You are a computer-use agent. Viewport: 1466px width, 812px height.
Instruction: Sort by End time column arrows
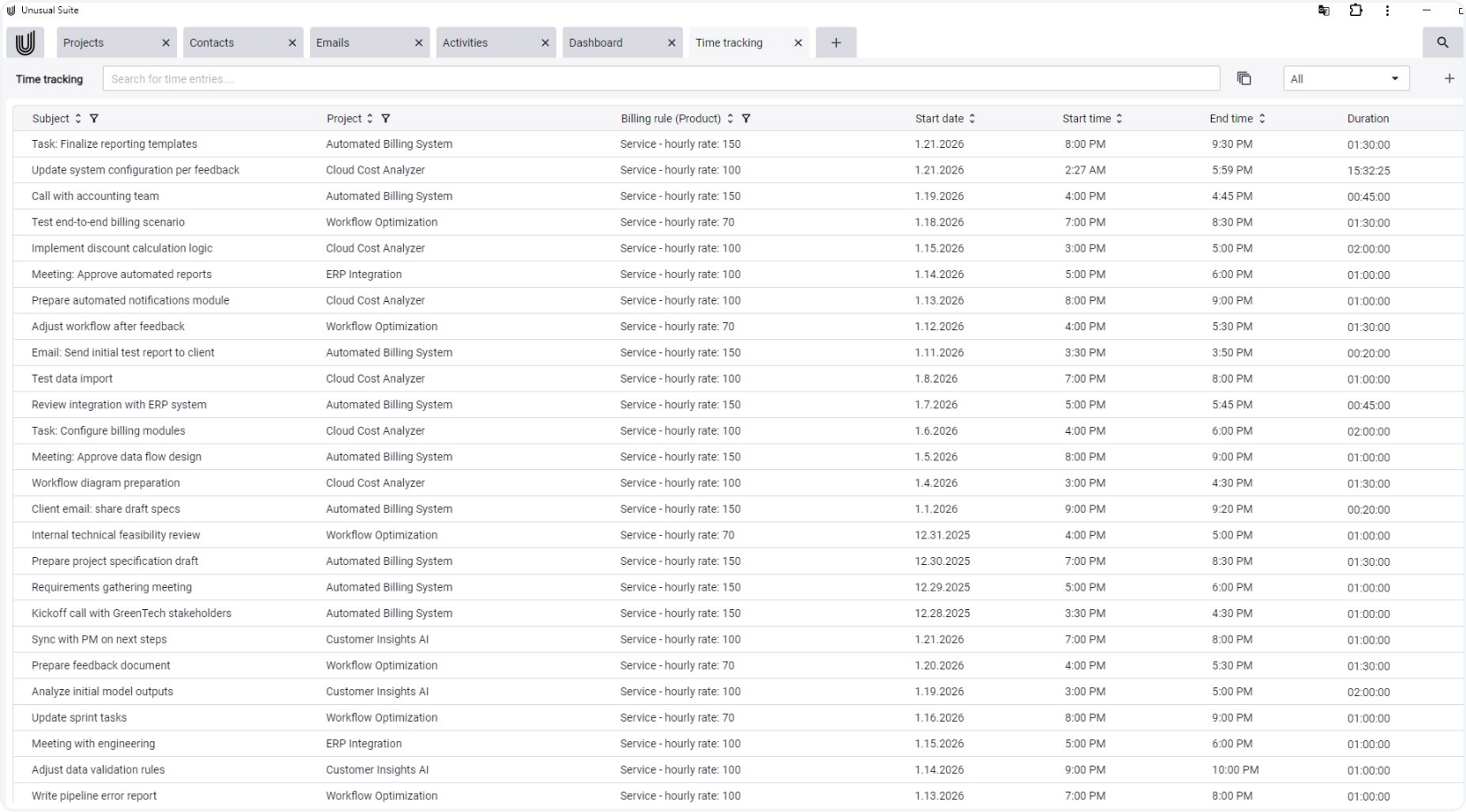(1261, 119)
